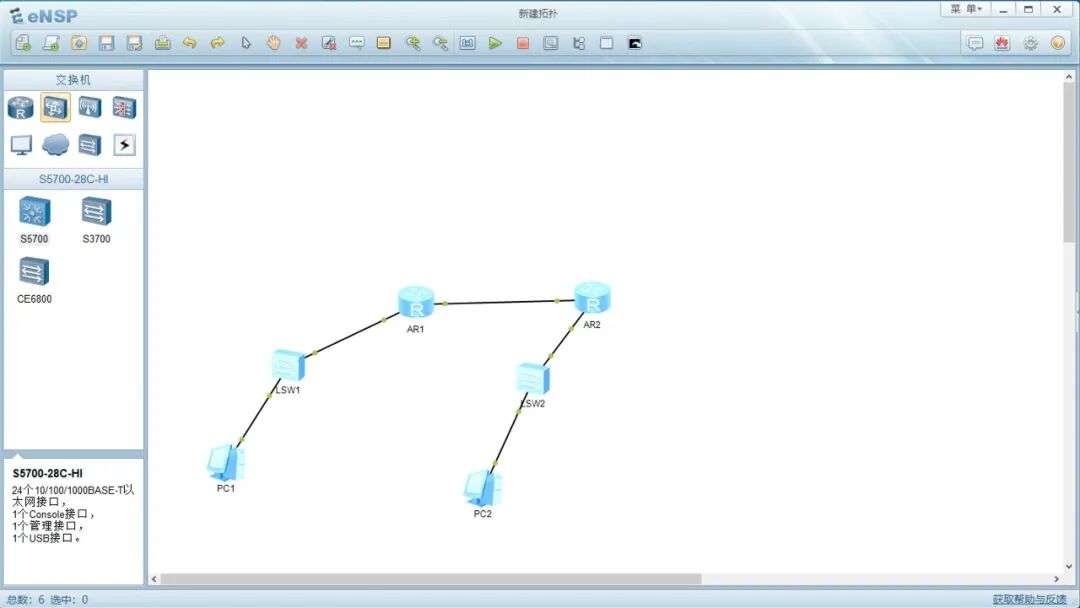
Task: Click the scroll down arrow
Action: (x=1069, y=567)
